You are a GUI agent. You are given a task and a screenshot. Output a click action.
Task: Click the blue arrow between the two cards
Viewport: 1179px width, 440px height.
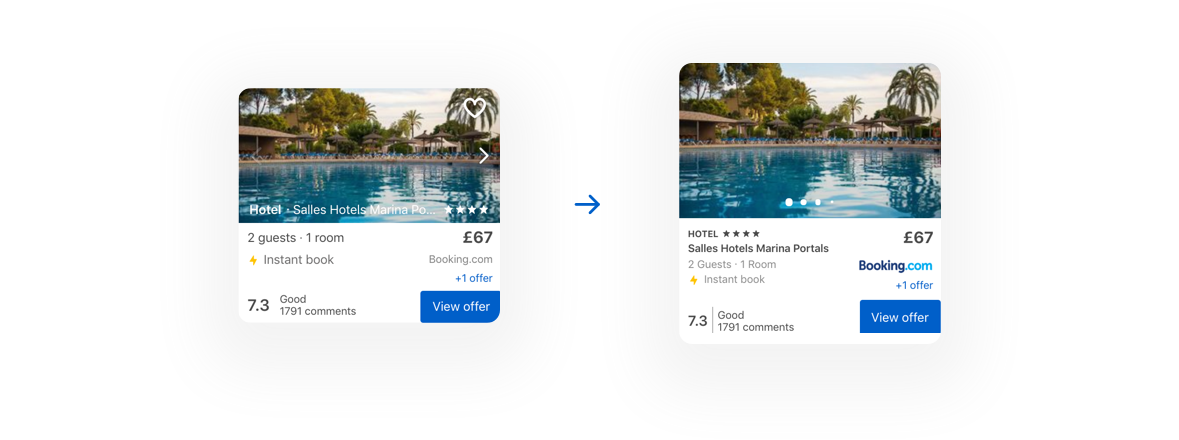588,205
